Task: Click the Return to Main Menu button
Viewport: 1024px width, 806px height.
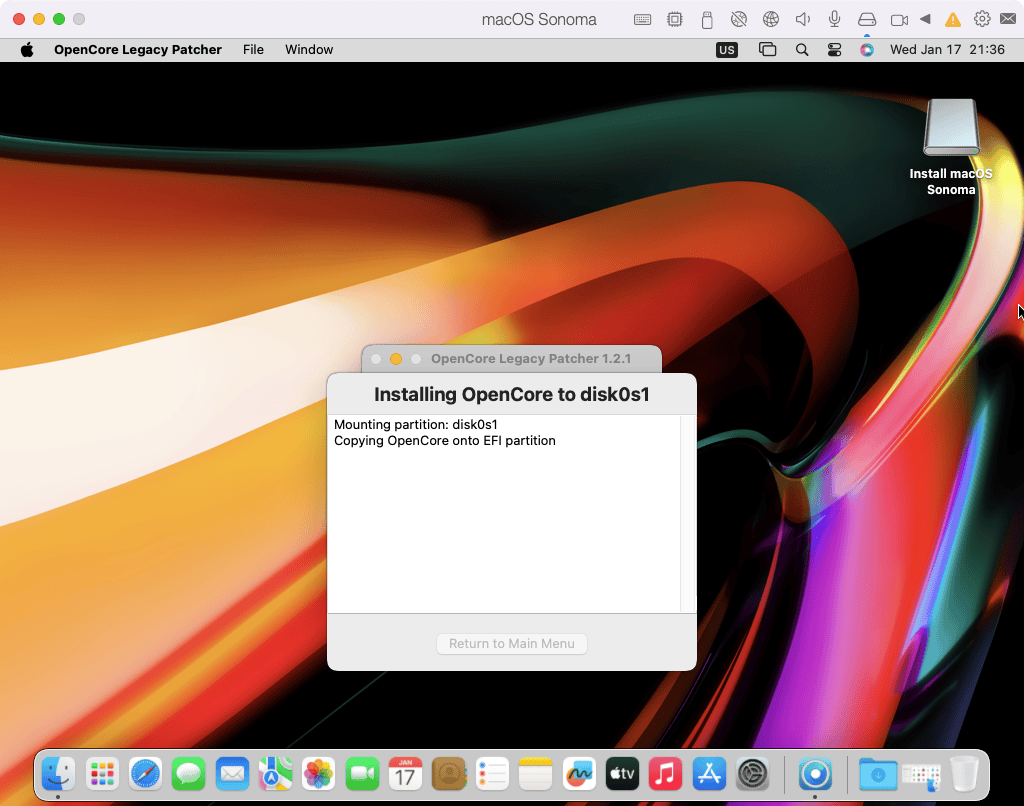Action: (511, 643)
